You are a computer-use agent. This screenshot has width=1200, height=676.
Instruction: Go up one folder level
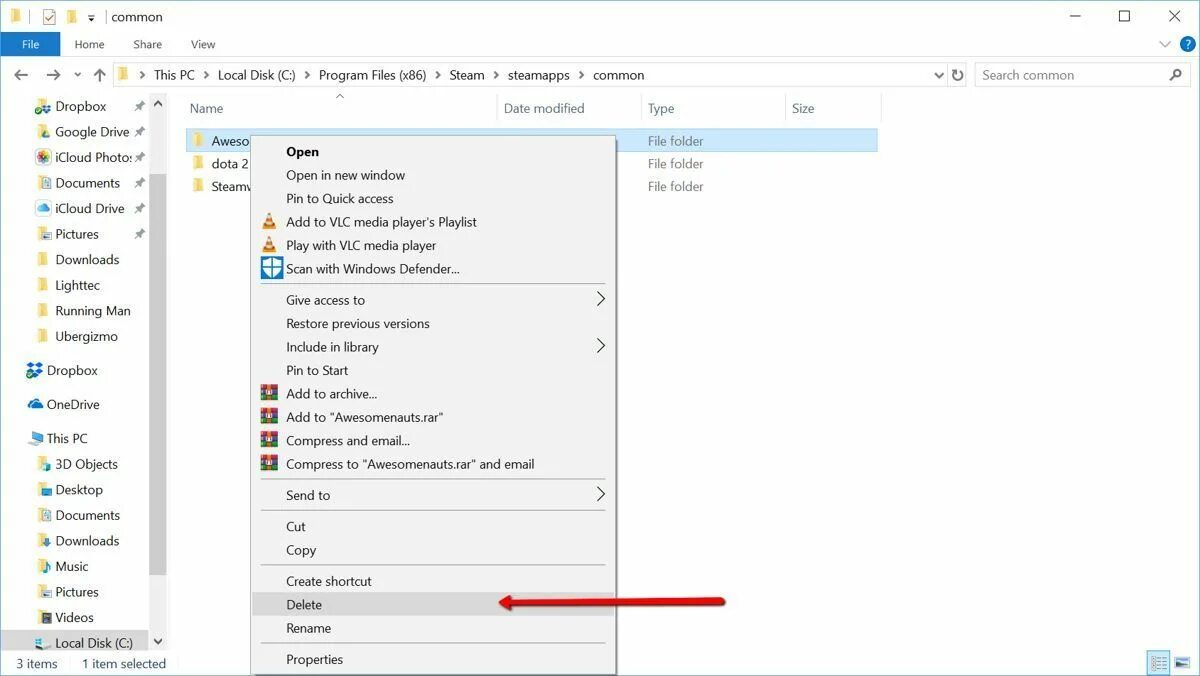tap(99, 75)
